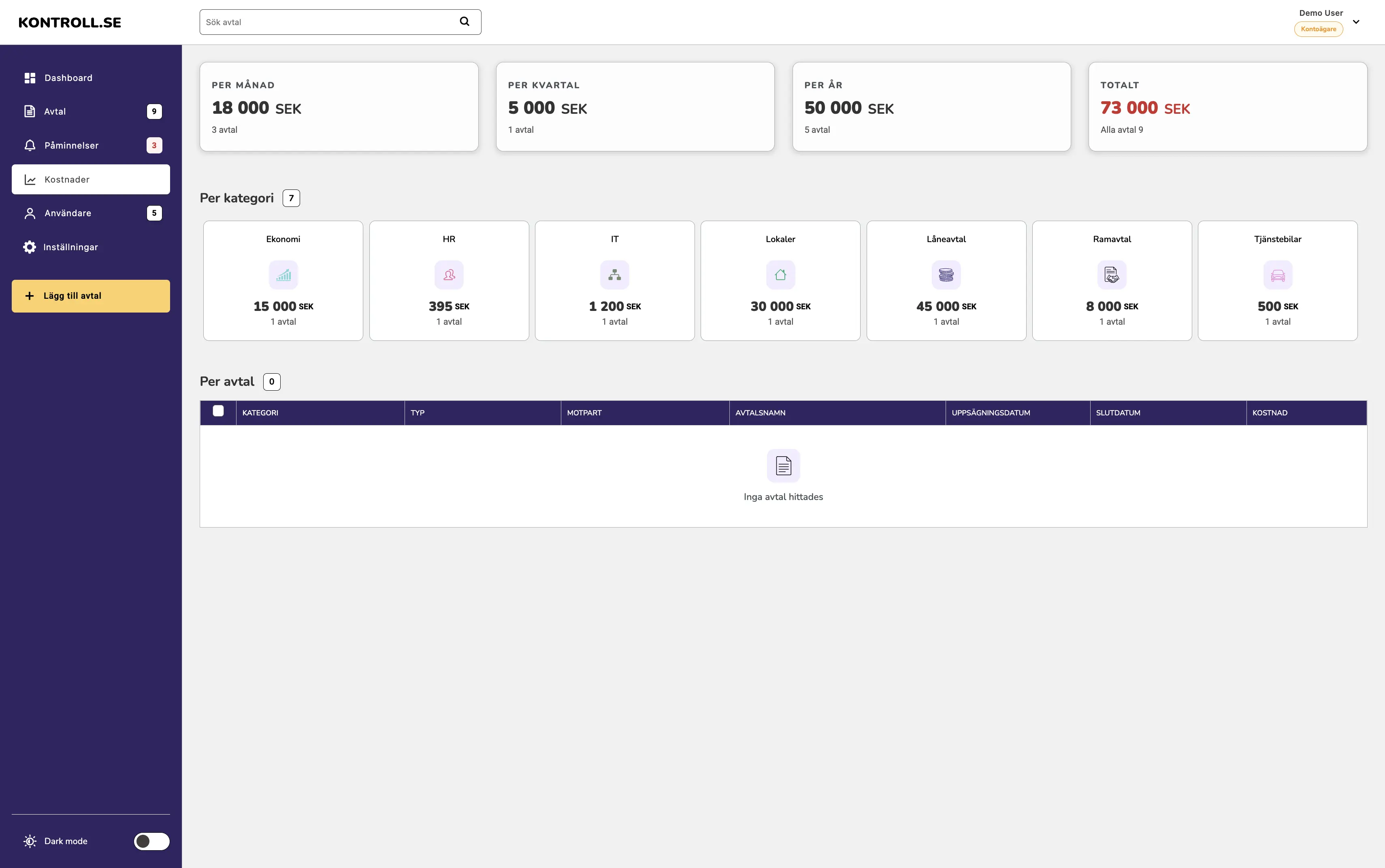The image size is (1385, 868).
Task: Click the empty-state document icon
Action: click(x=783, y=466)
